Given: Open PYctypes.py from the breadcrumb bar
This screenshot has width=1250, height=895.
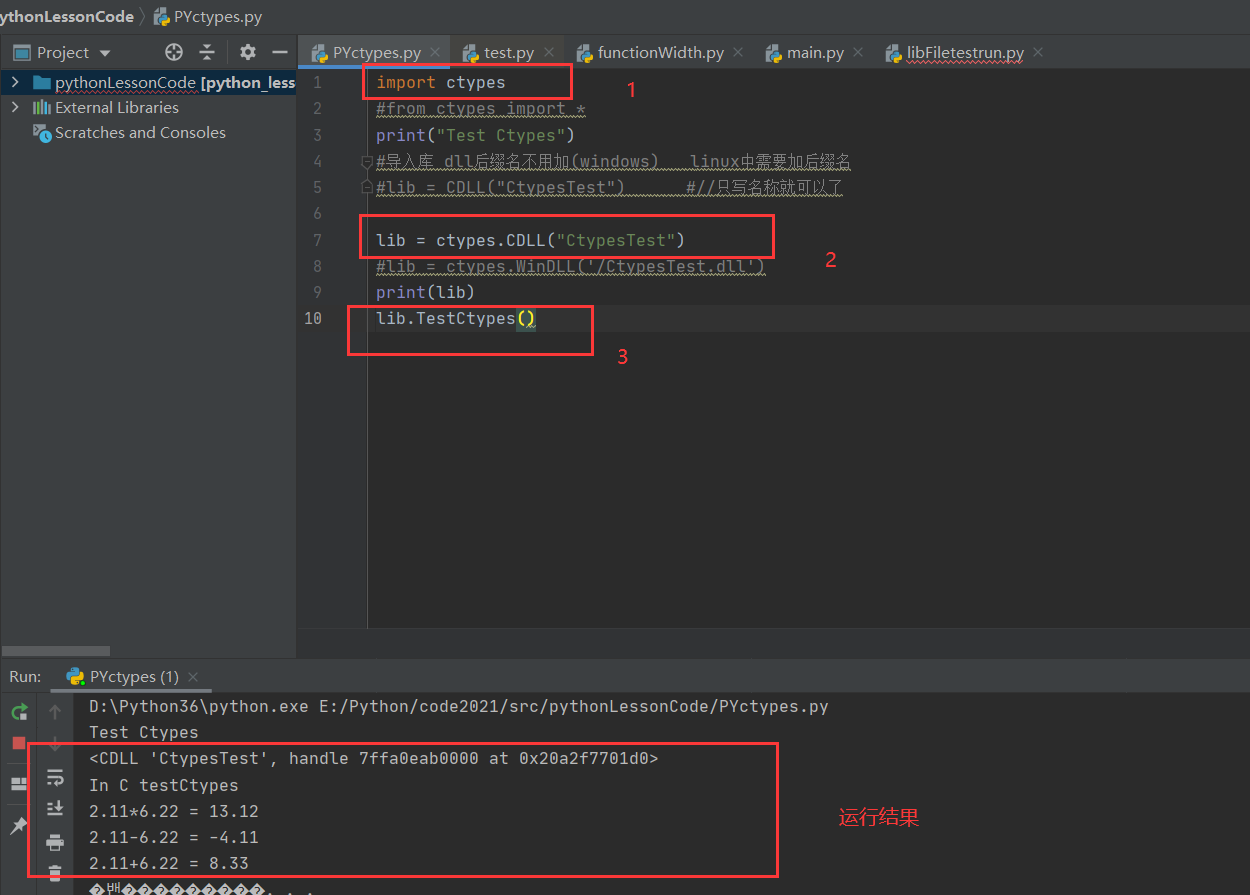Looking at the screenshot, I should [216, 16].
